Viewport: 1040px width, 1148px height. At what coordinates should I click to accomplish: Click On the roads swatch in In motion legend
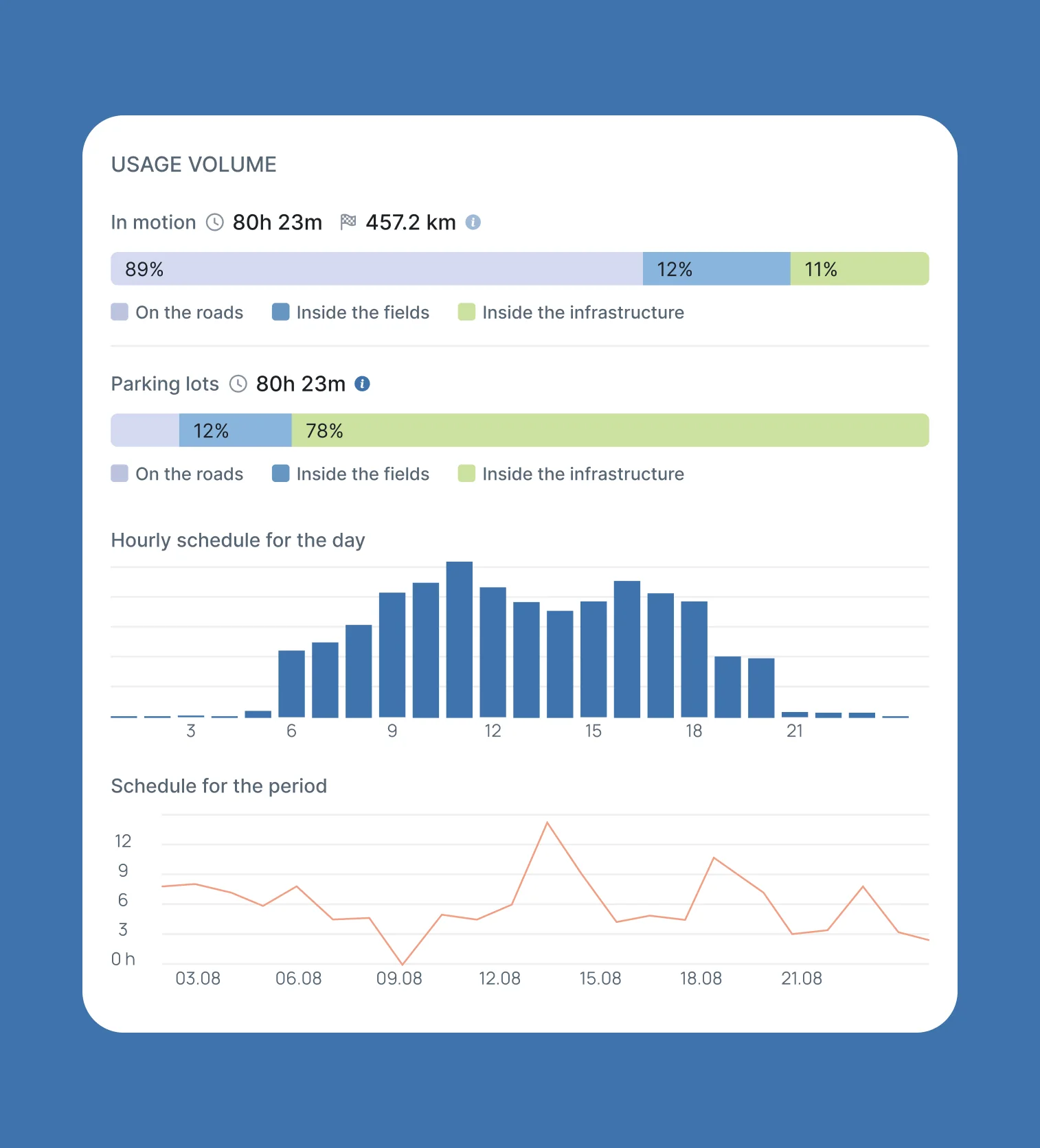[120, 312]
